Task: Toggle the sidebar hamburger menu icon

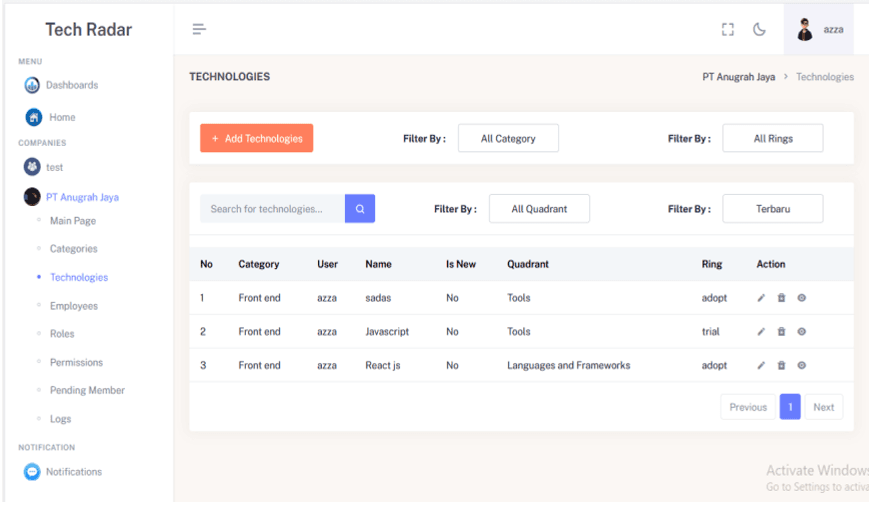Action: click(x=199, y=29)
